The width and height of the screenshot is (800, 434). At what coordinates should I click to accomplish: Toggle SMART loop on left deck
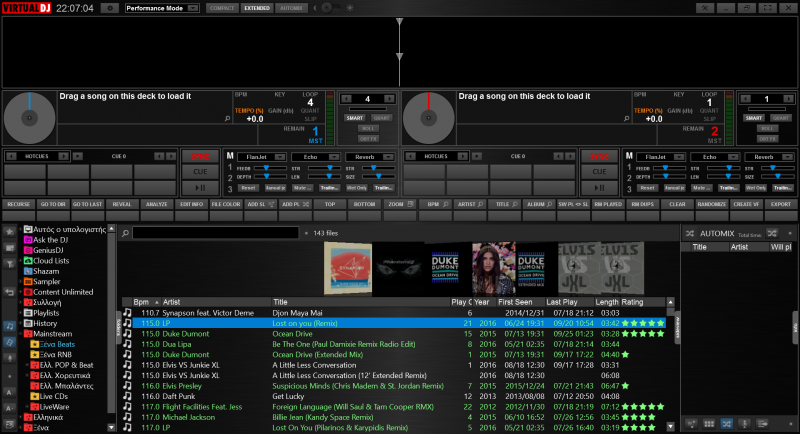355,117
